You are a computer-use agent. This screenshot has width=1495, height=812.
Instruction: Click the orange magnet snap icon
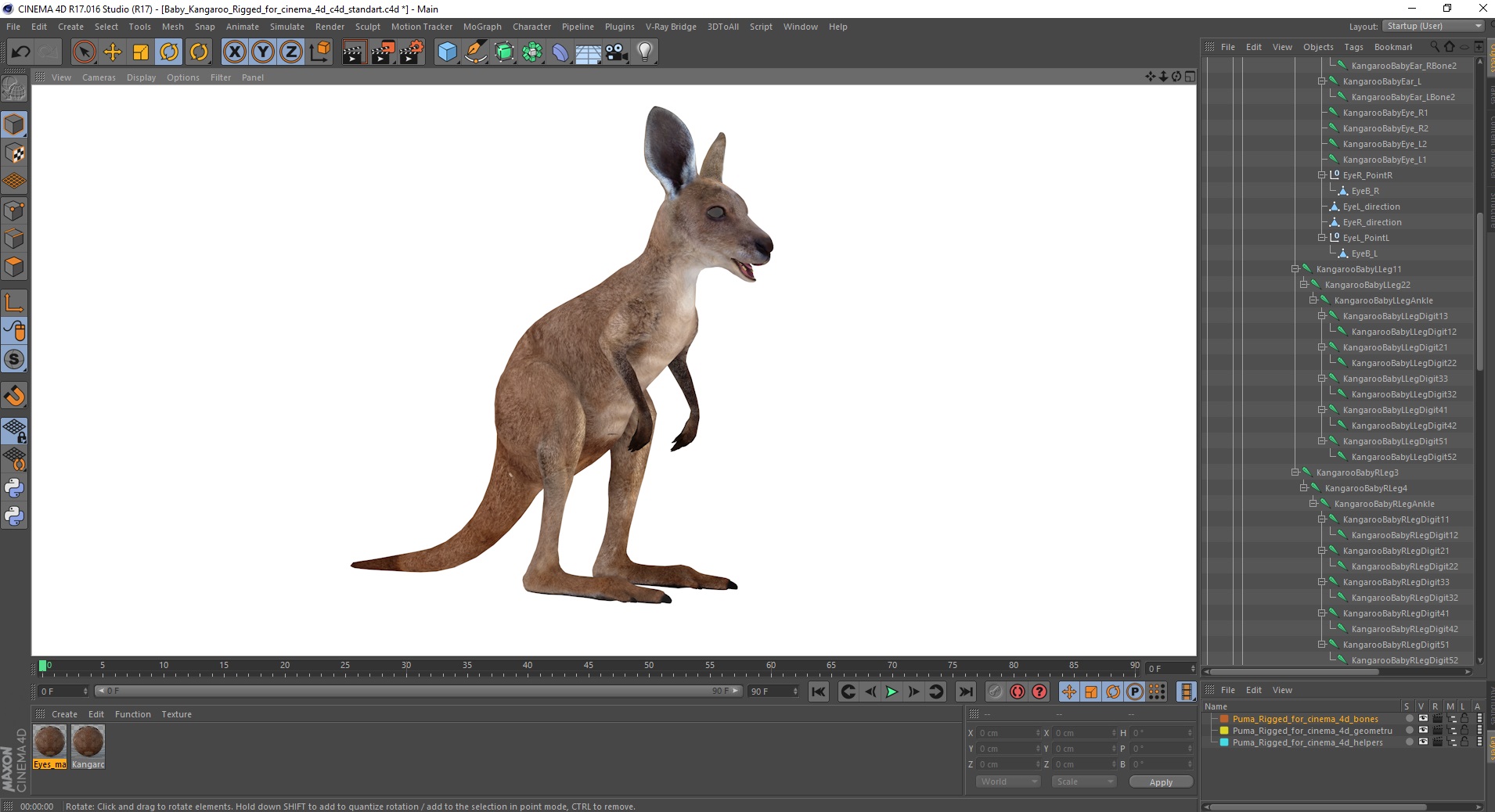pos(14,396)
